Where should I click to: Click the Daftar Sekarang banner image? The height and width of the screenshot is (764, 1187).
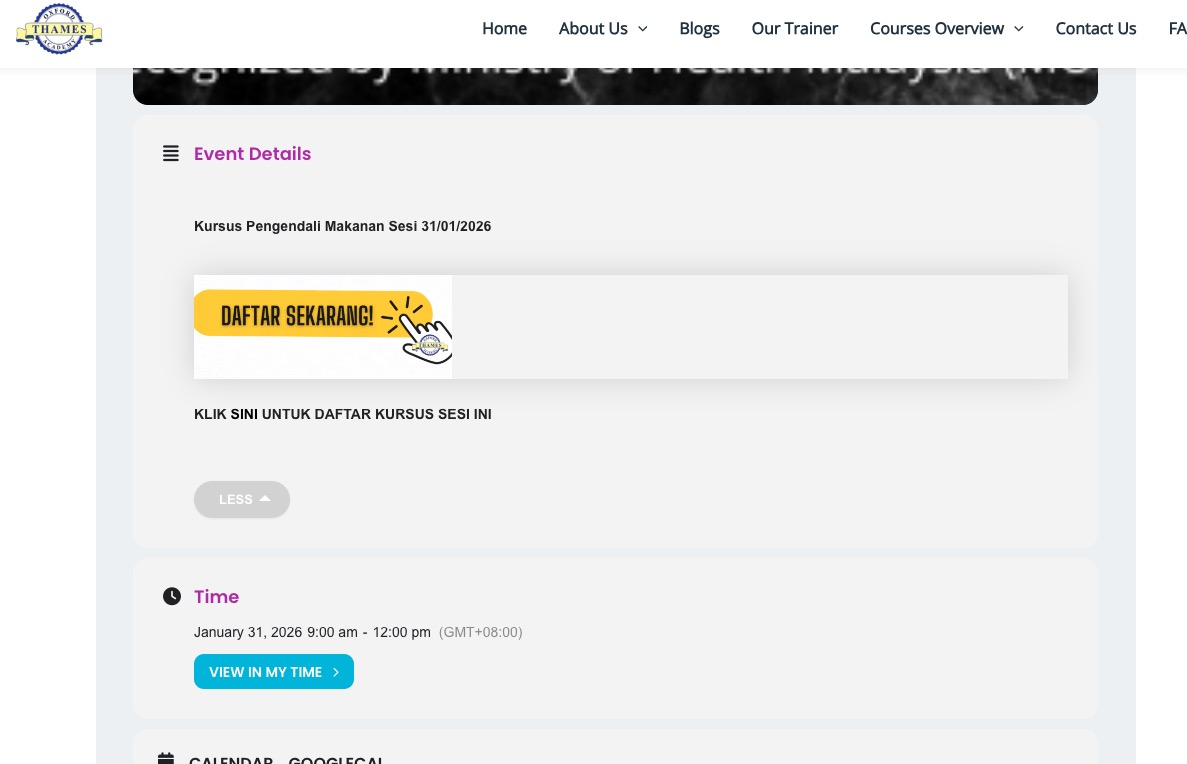point(322,327)
